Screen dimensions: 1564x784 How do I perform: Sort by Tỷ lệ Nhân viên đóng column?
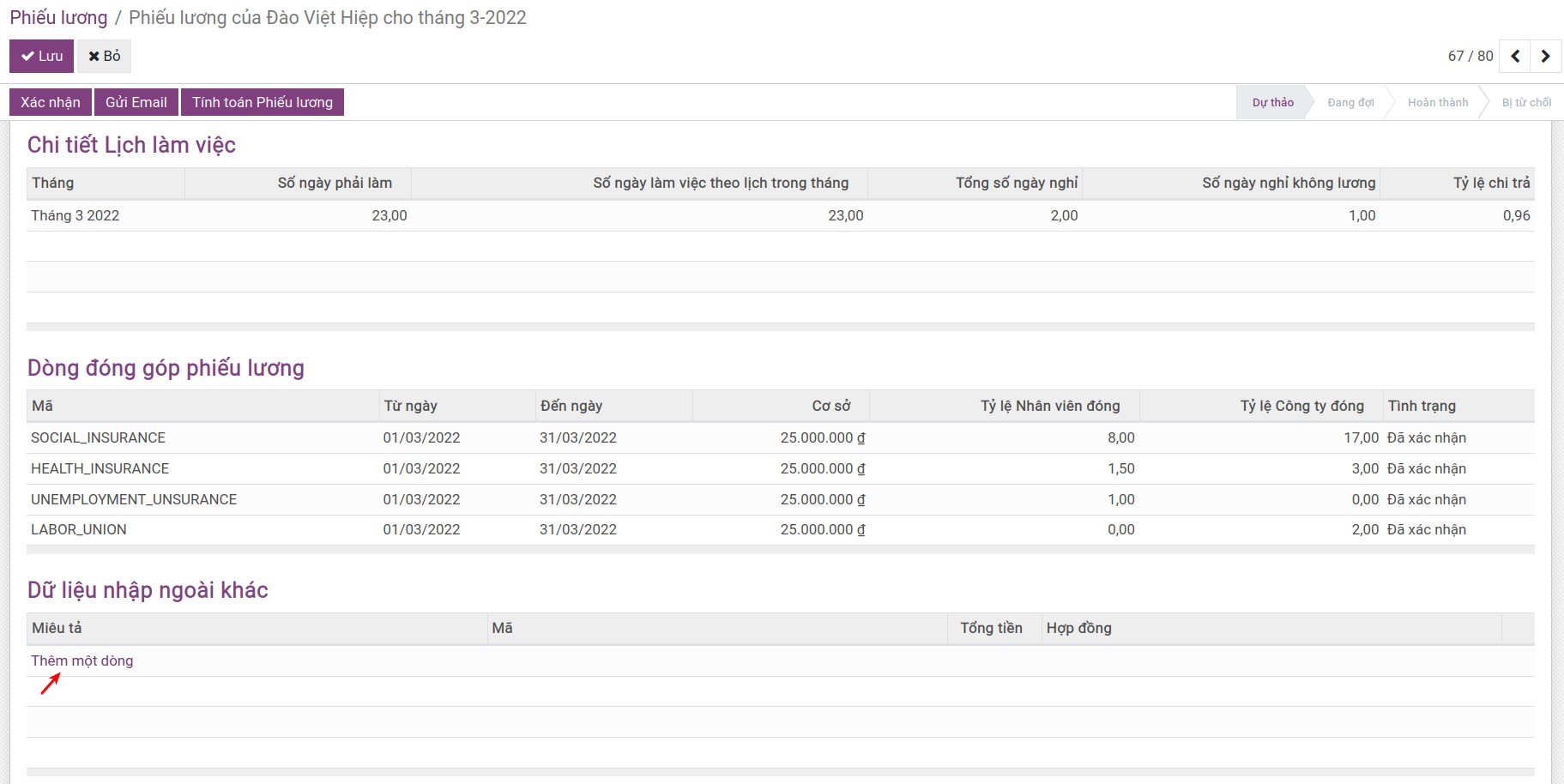(1049, 406)
